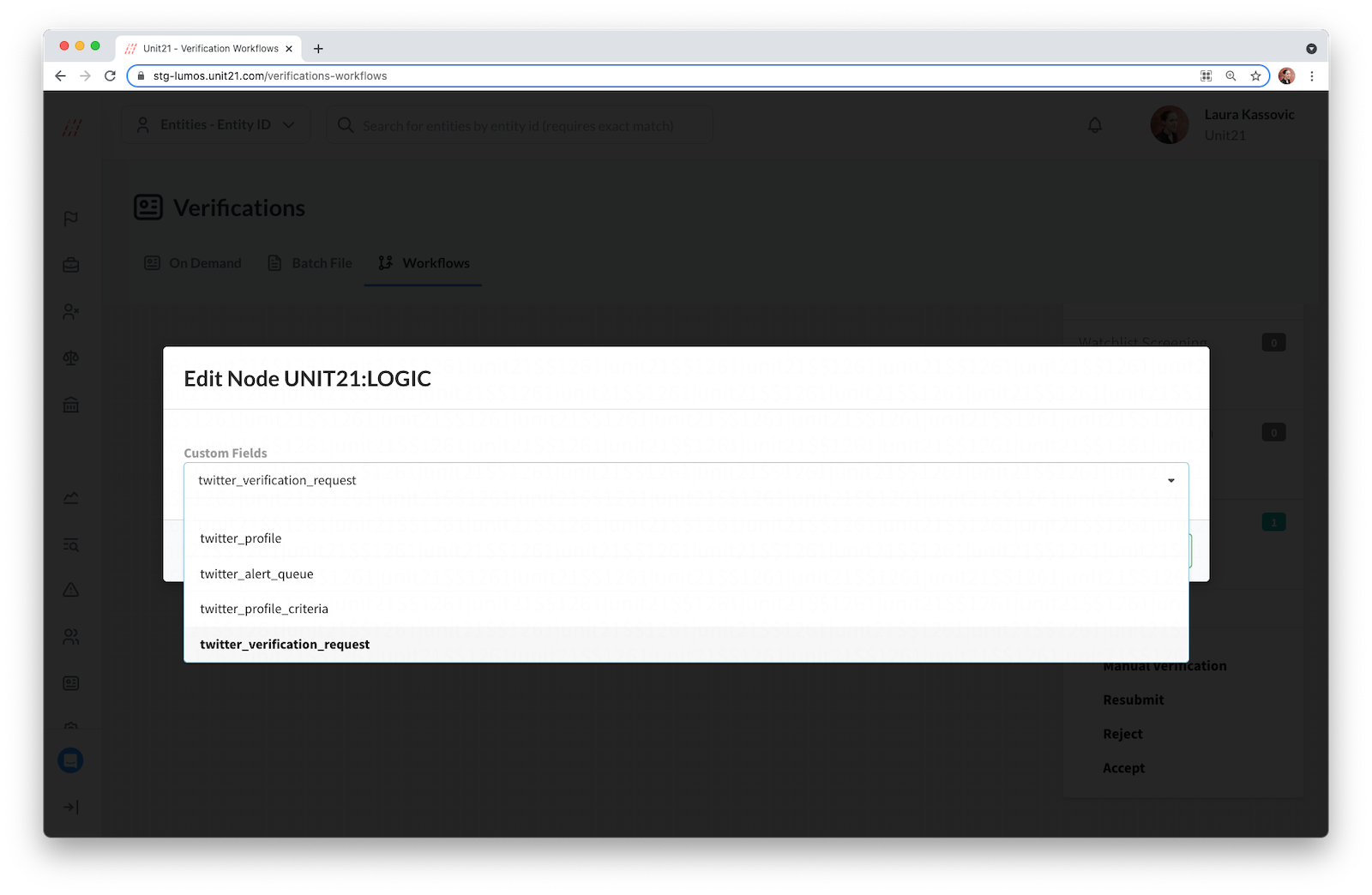Close the Verification Workflows browser tab

click(289, 49)
